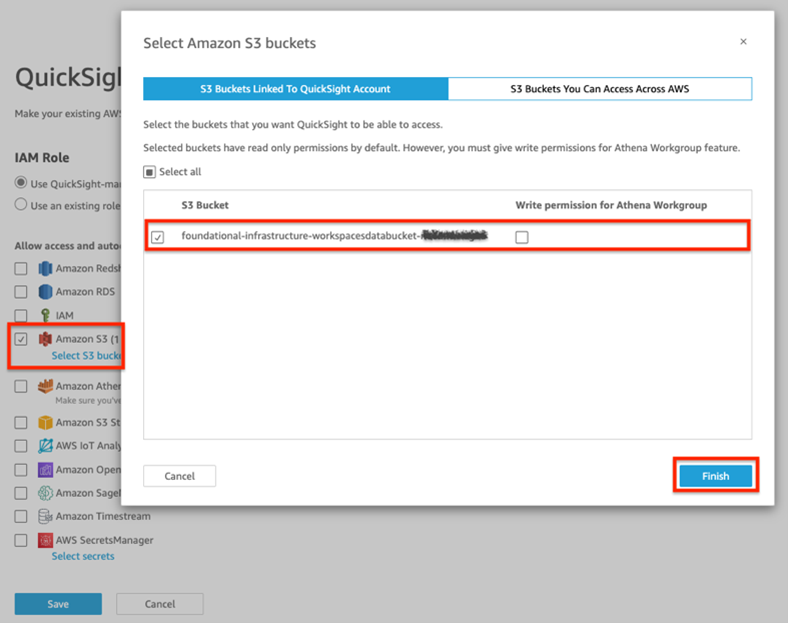This screenshot has height=623, width=788.
Task: Open S3 Buckets You Can Access Across AWS tab
Action: click(x=600, y=89)
